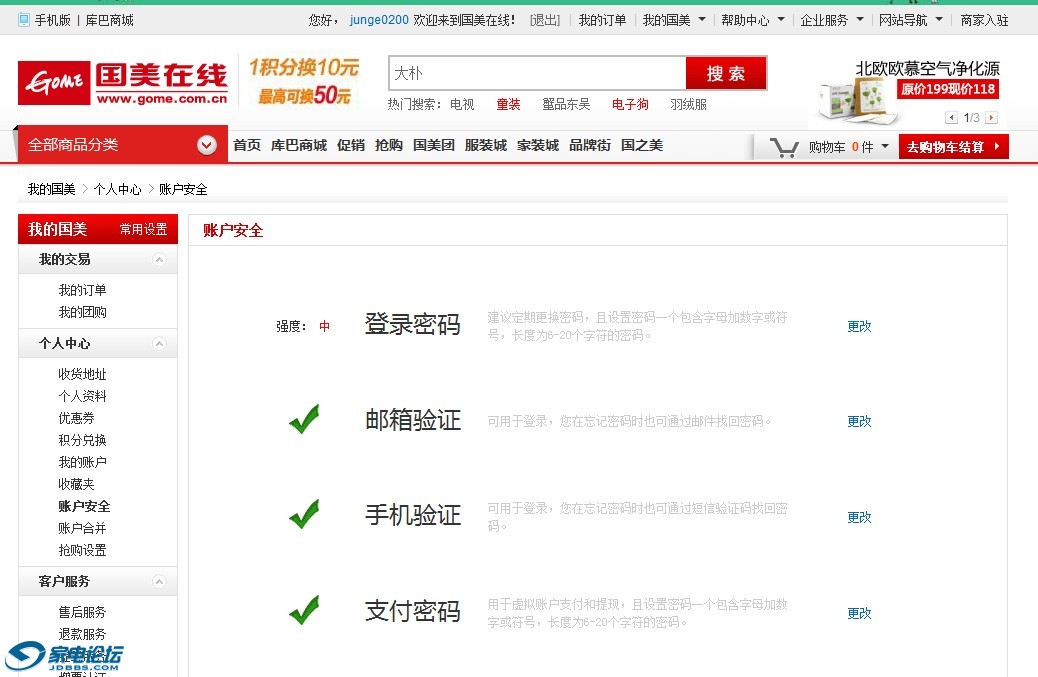
Task: Click 商家入驻 link
Action: coord(984,21)
